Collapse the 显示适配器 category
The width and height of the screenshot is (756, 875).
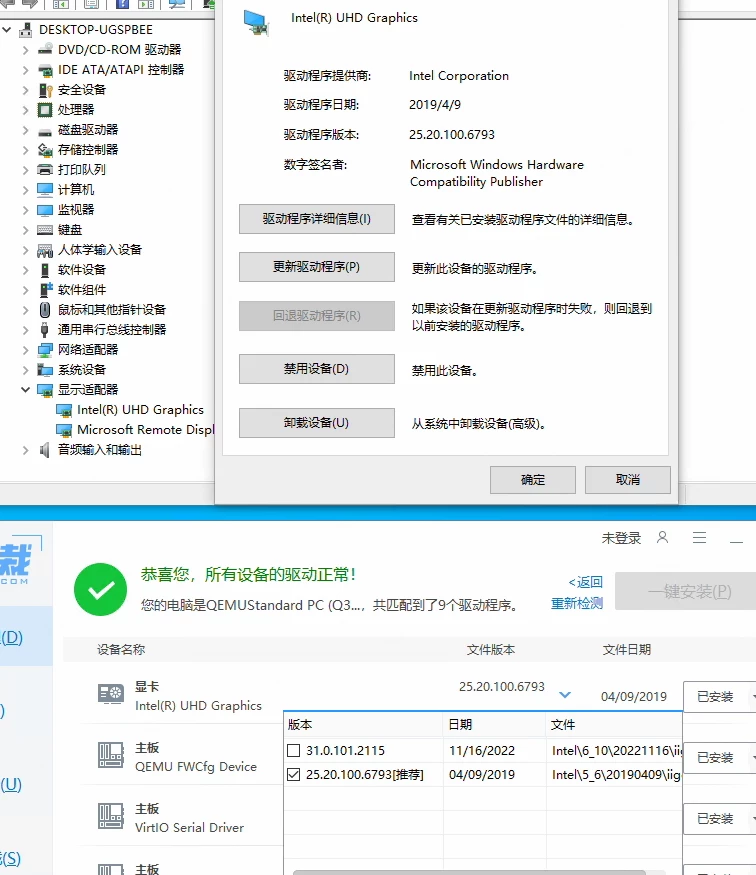point(25,390)
